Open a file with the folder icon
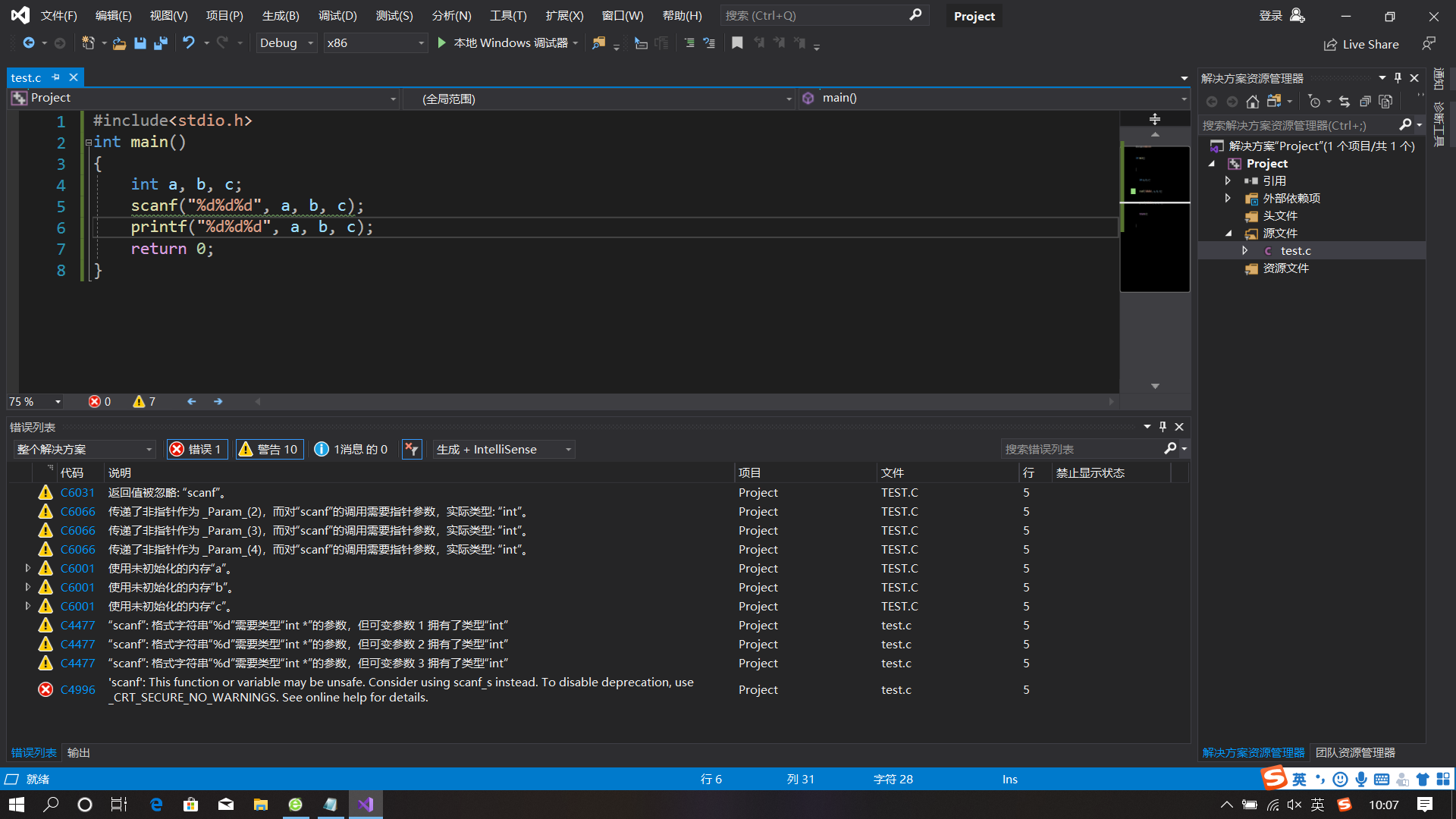Image resolution: width=1456 pixels, height=819 pixels. 119,43
